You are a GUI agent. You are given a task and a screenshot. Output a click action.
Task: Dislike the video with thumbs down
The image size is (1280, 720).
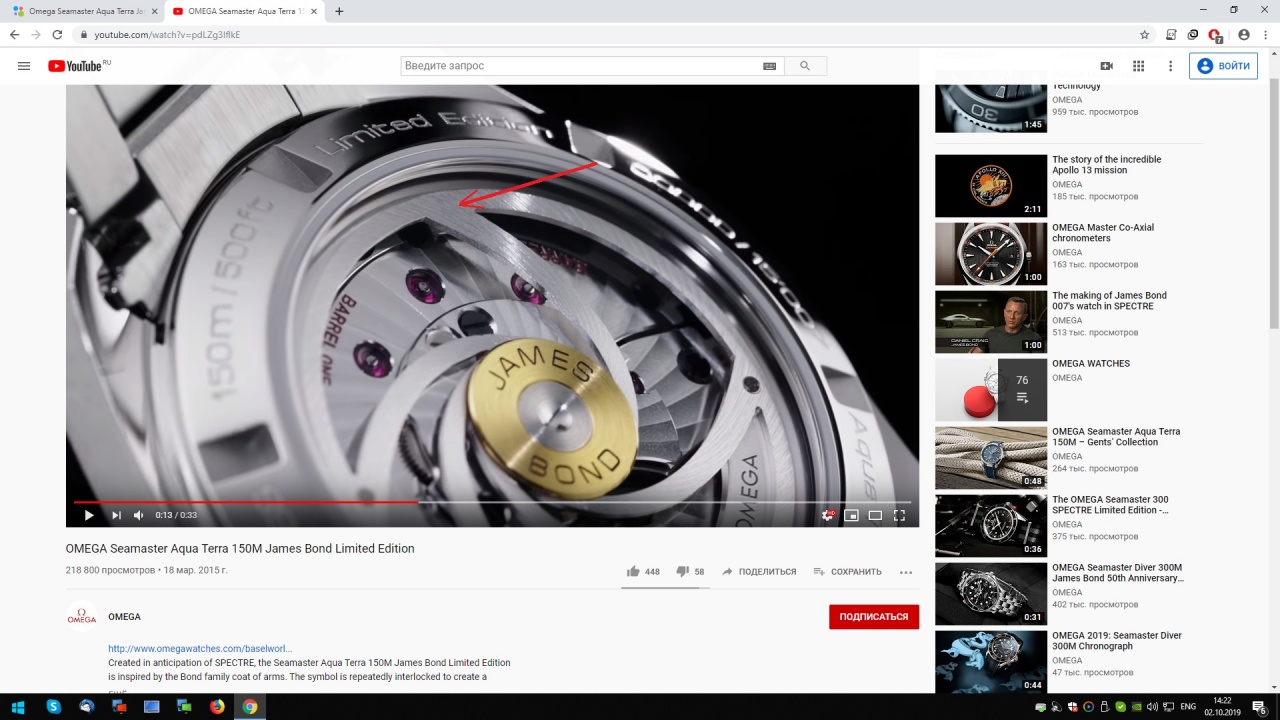[x=683, y=571]
